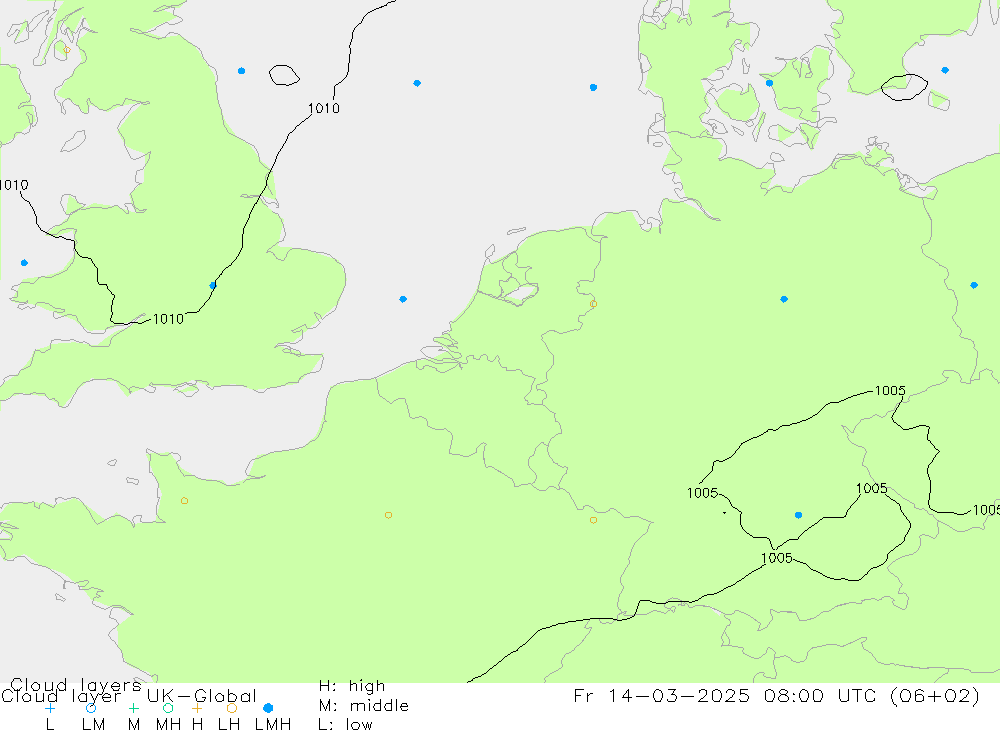The image size is (1000, 733).
Task: Click the green open-circle MH legend symbol
Action: pos(168,708)
